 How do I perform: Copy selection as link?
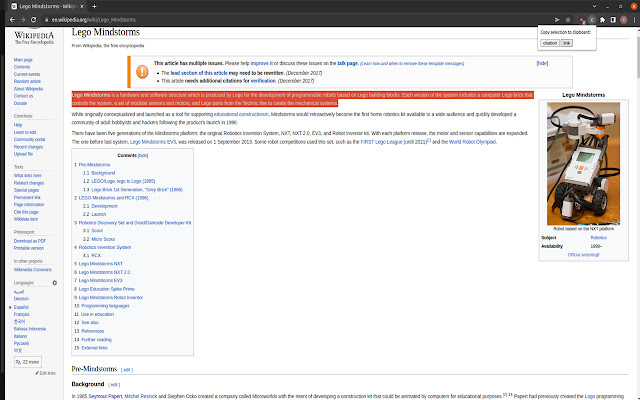(567, 43)
